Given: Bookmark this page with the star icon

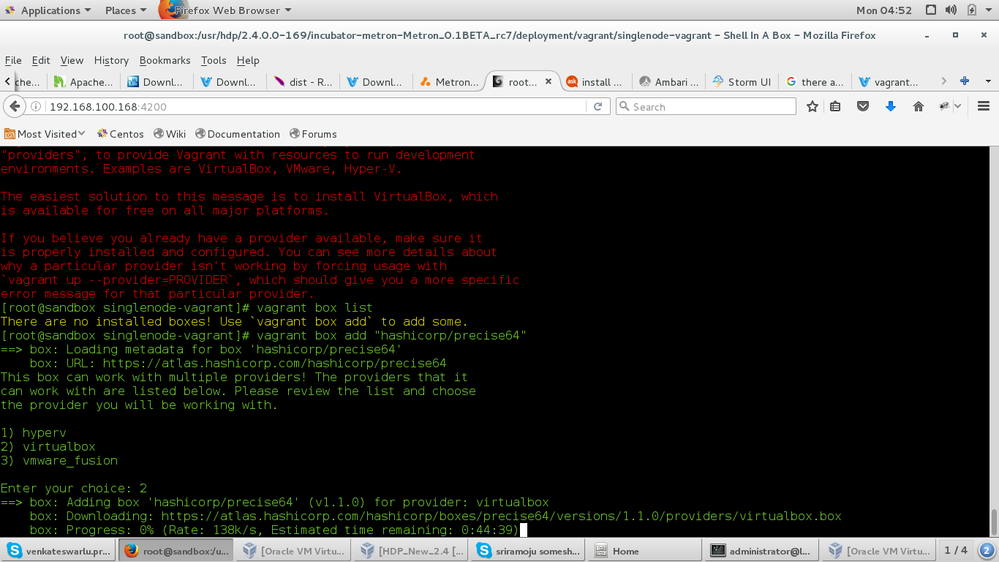Looking at the screenshot, I should (812, 106).
